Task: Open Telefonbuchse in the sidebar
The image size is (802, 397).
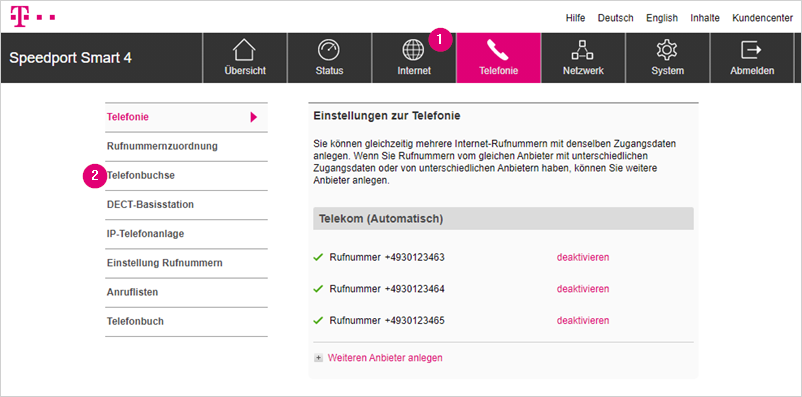Action: point(186,175)
